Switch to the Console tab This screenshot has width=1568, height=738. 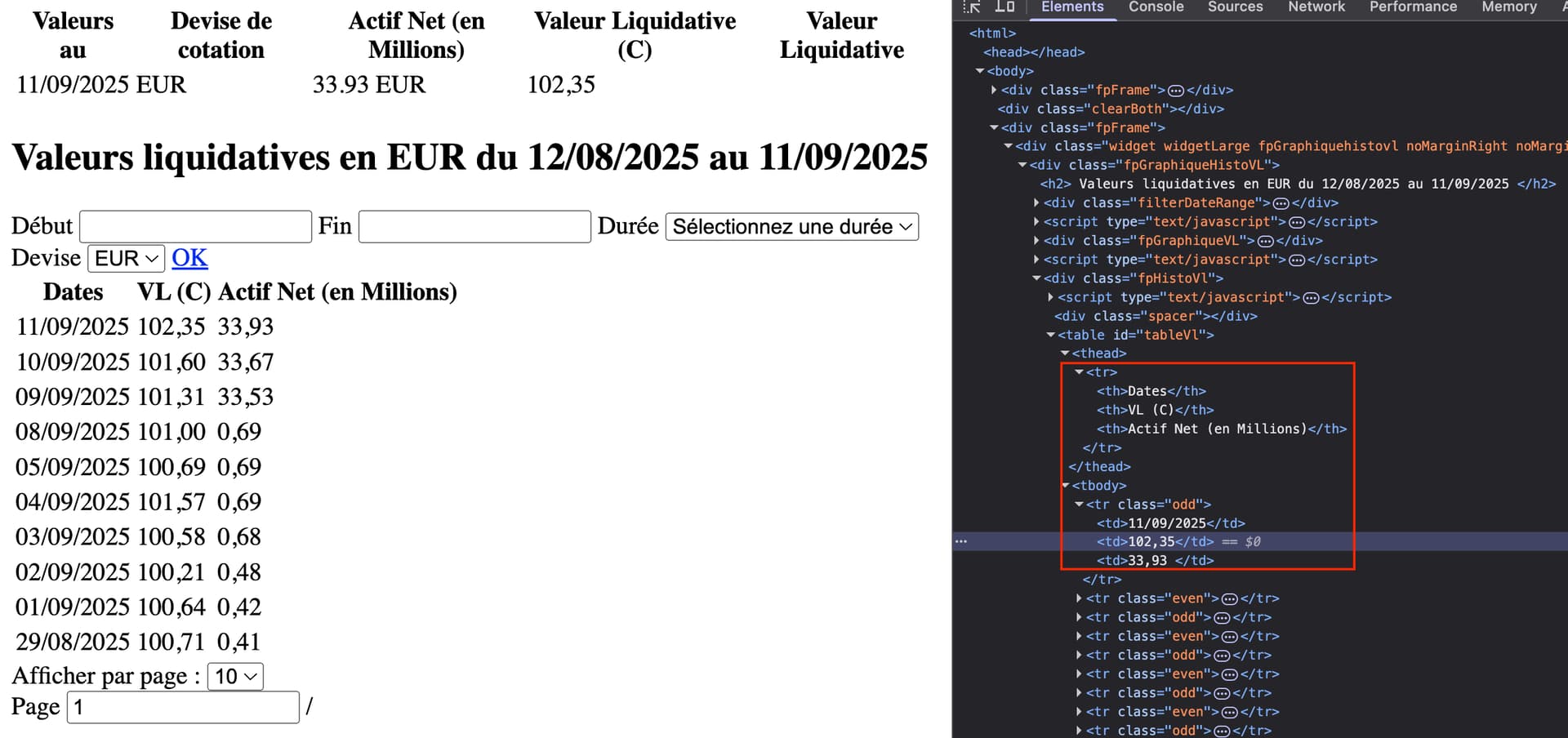point(1156,7)
